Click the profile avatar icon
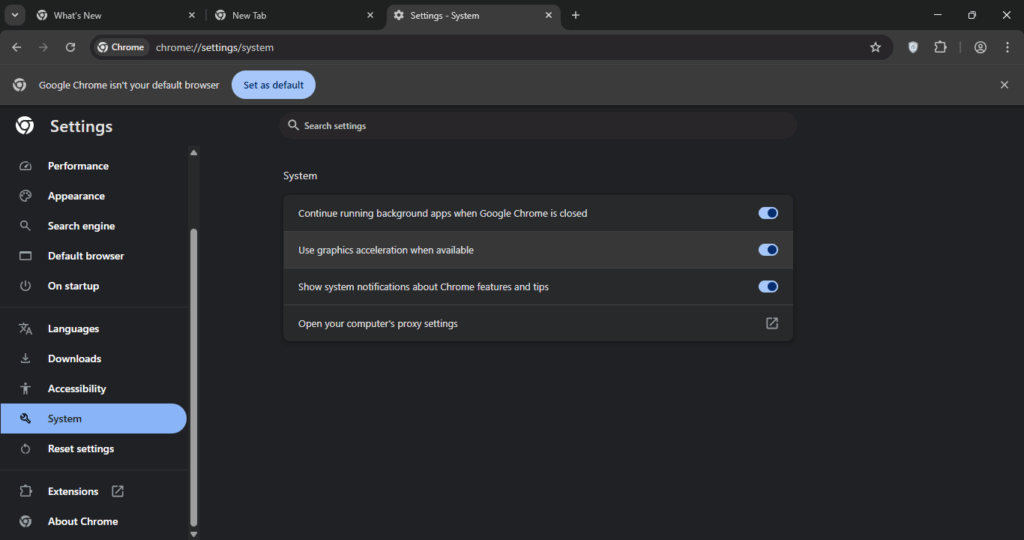Screen dimensions: 1024x540 (980, 47)
